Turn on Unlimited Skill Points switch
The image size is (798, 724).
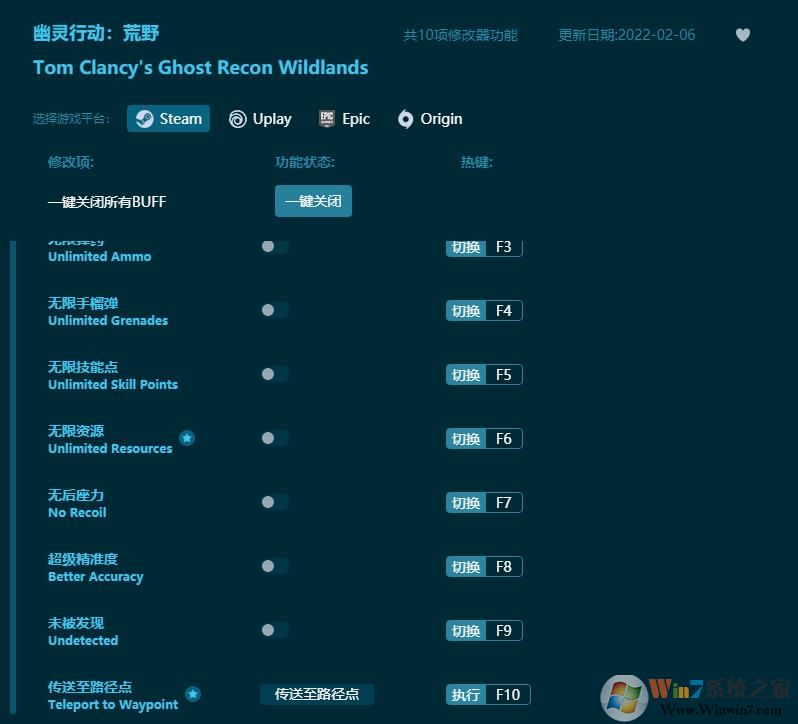[x=275, y=374]
